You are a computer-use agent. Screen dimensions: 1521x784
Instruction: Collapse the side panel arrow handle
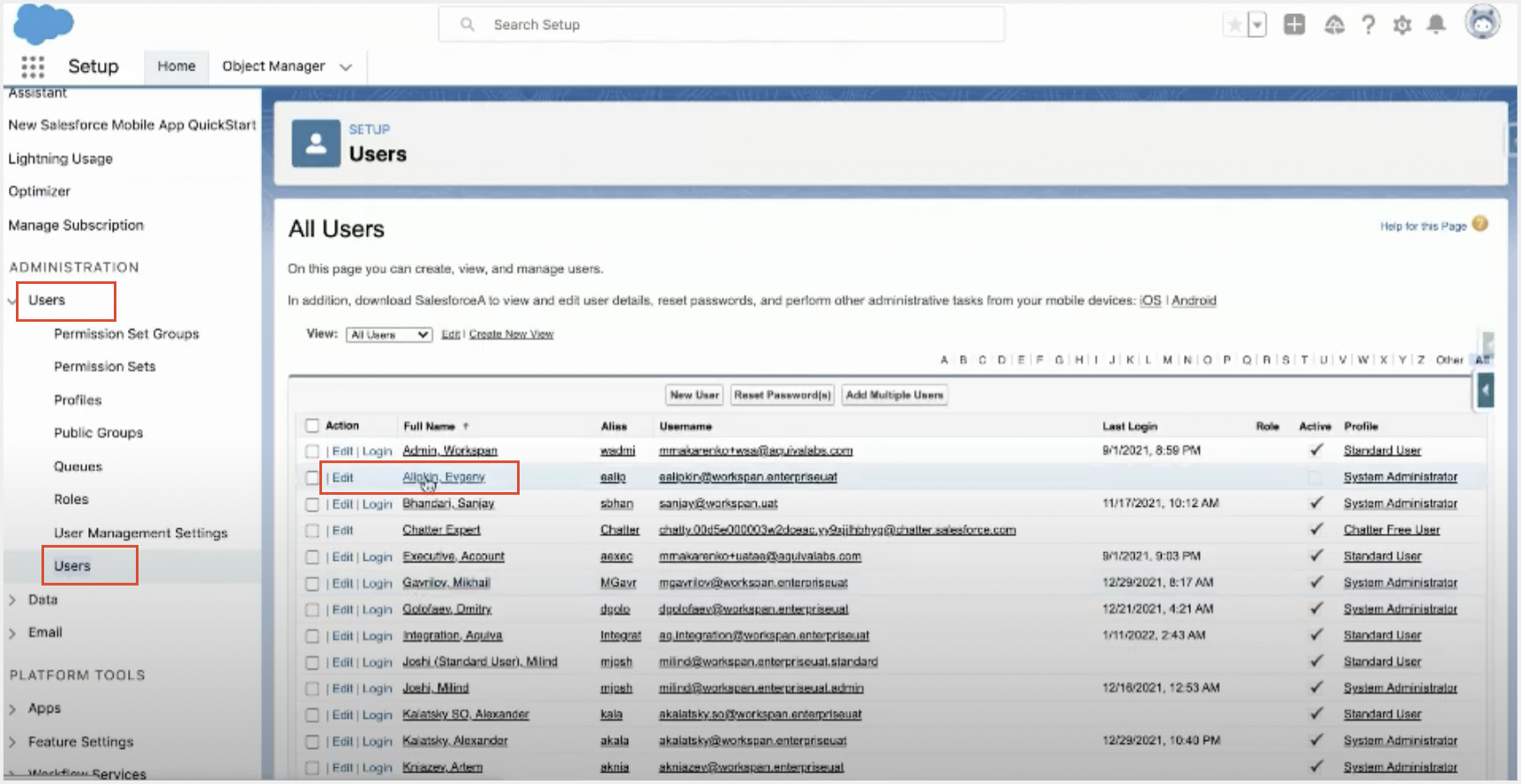point(1486,390)
